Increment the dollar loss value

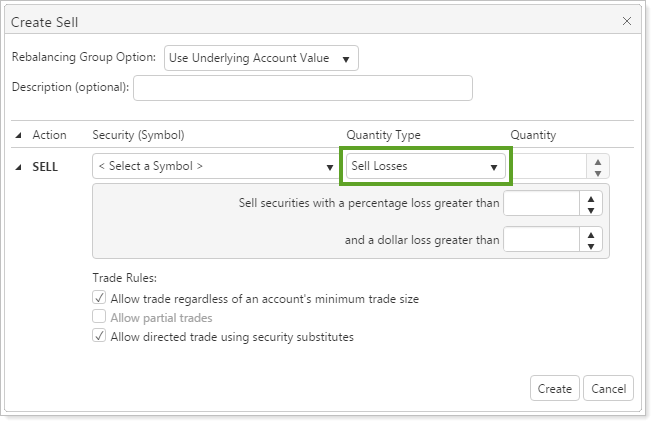[x=592, y=235]
